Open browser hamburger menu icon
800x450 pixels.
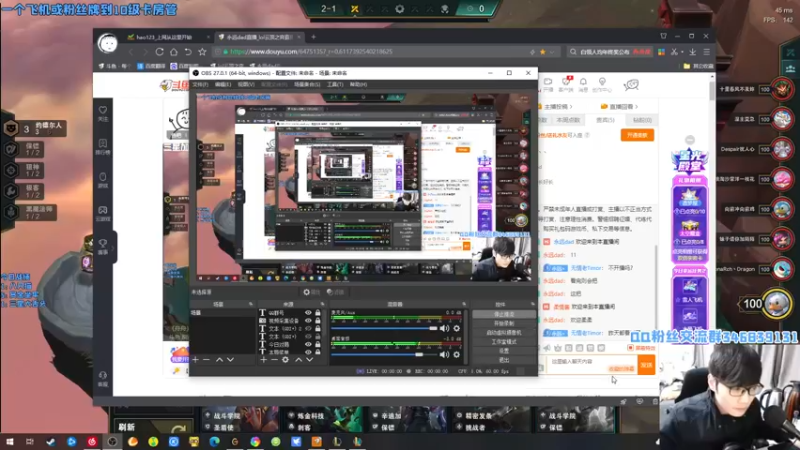click(x=707, y=52)
